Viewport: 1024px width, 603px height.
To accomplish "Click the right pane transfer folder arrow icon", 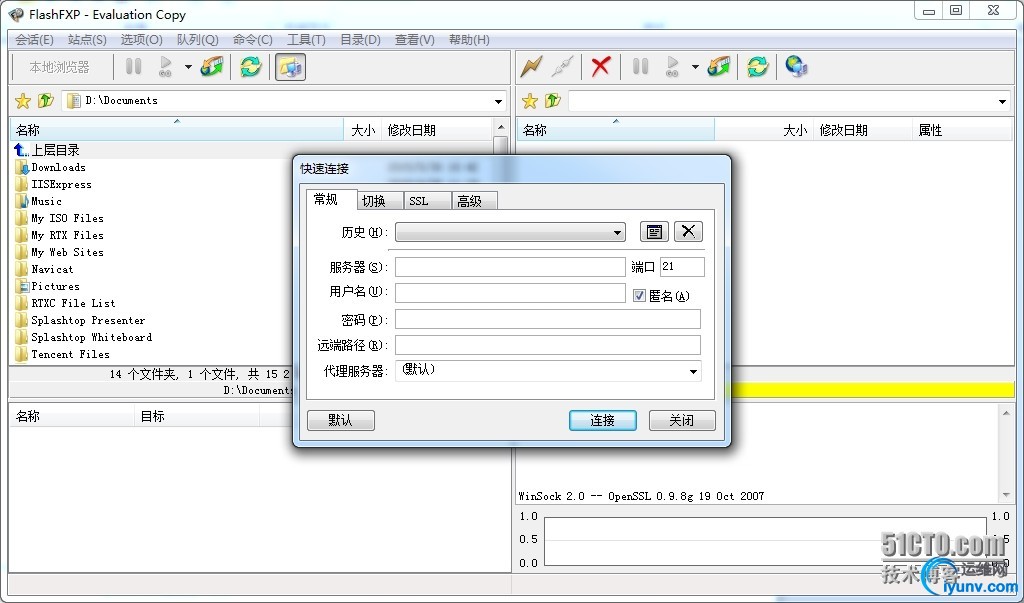I will [718, 67].
